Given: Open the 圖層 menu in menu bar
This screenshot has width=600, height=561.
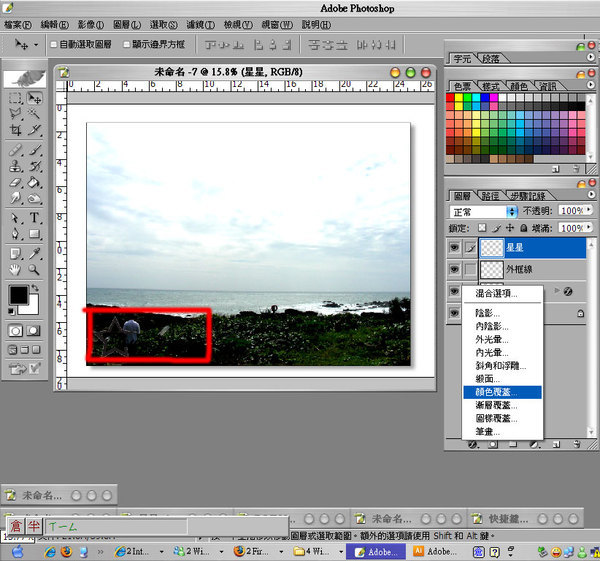Looking at the screenshot, I should point(127,25).
